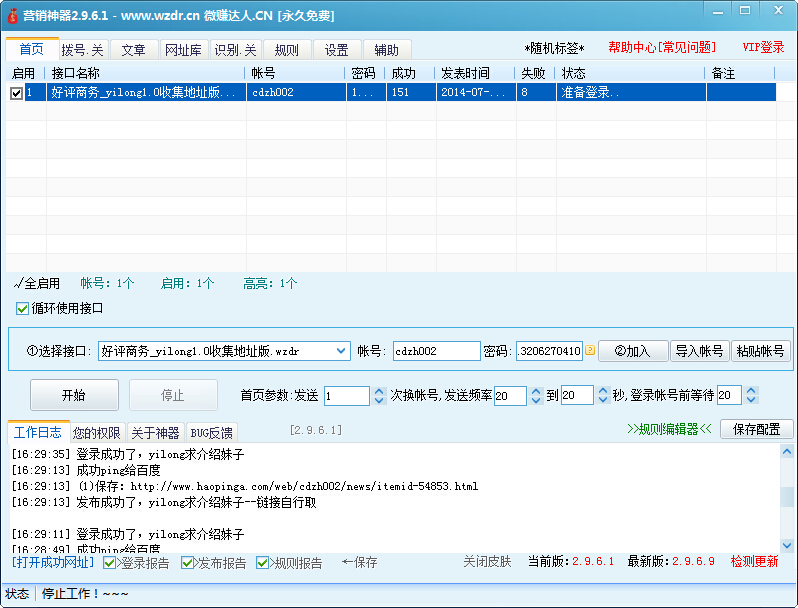Click the *随机标签* label
Screen dimensions: 798x608
(x=554, y=48)
